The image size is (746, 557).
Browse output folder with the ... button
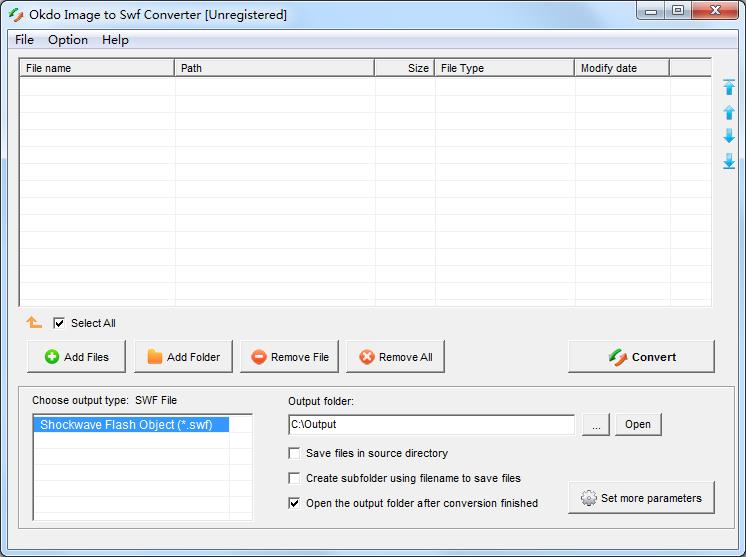click(x=595, y=425)
